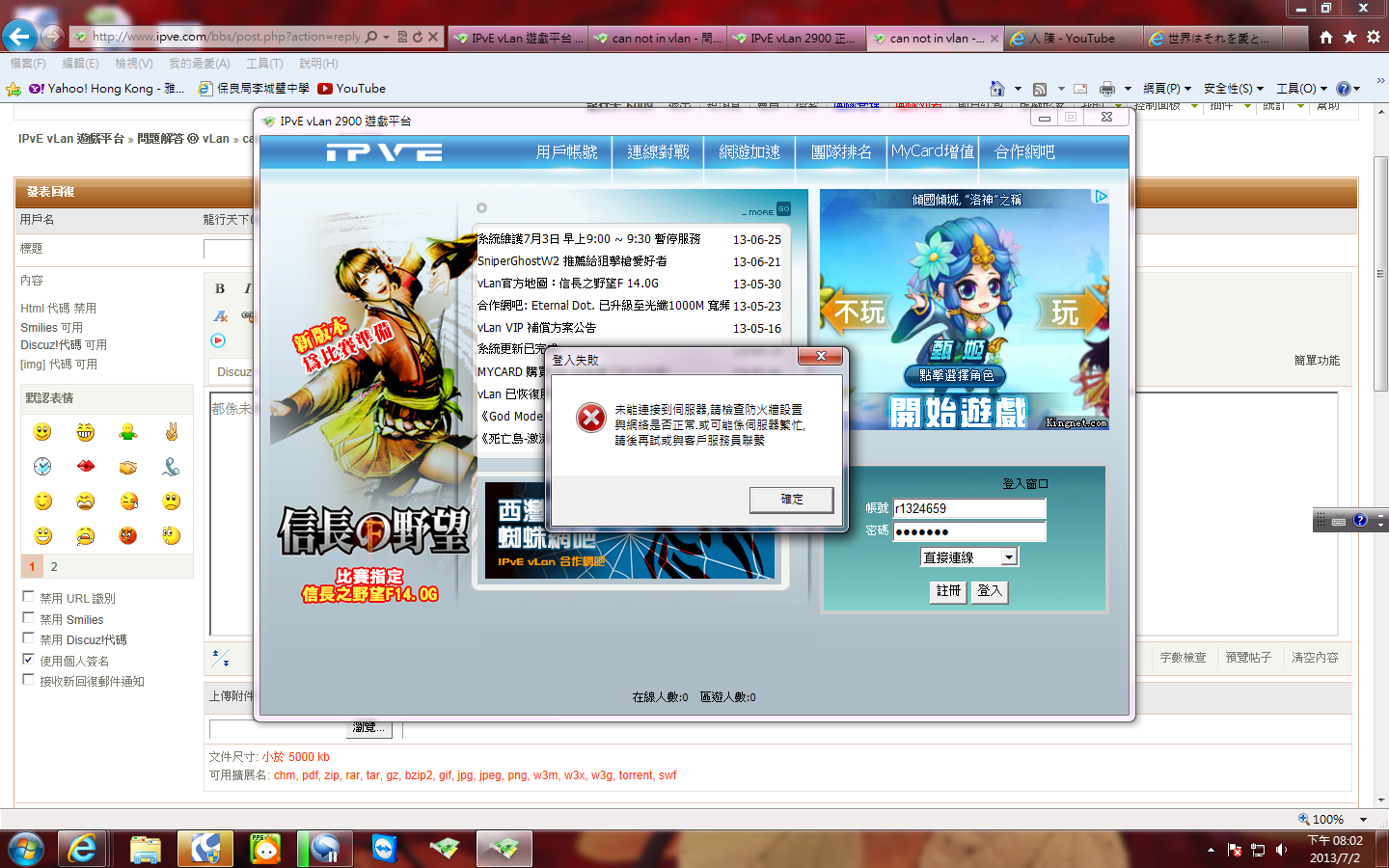Screen dimensions: 1389x868
Task: Open the address bar autocomplete dropdown arrow
Action: (x=387, y=37)
